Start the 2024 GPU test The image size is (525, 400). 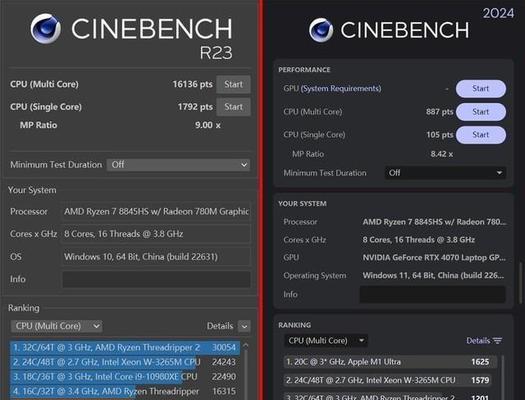click(x=481, y=89)
